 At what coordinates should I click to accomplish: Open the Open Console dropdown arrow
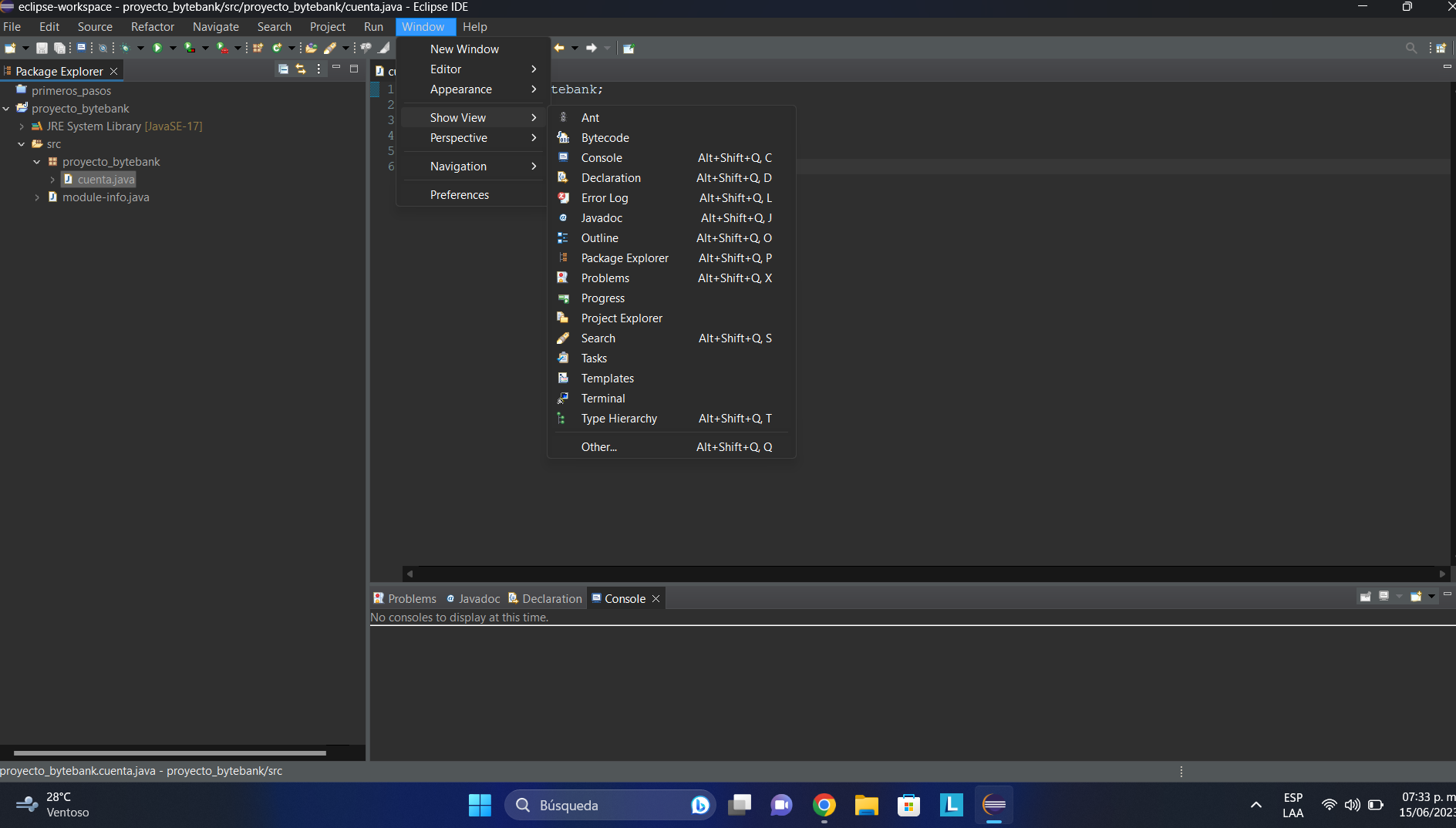(x=1431, y=596)
